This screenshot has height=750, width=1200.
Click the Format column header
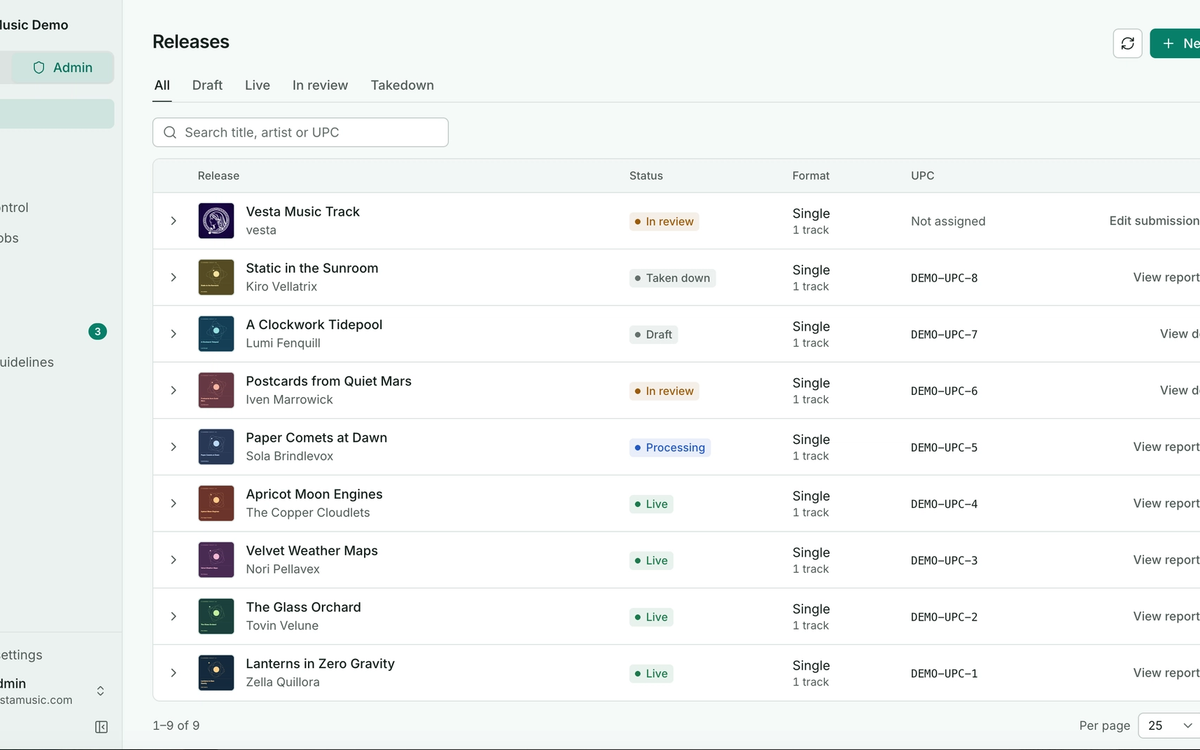click(x=811, y=176)
